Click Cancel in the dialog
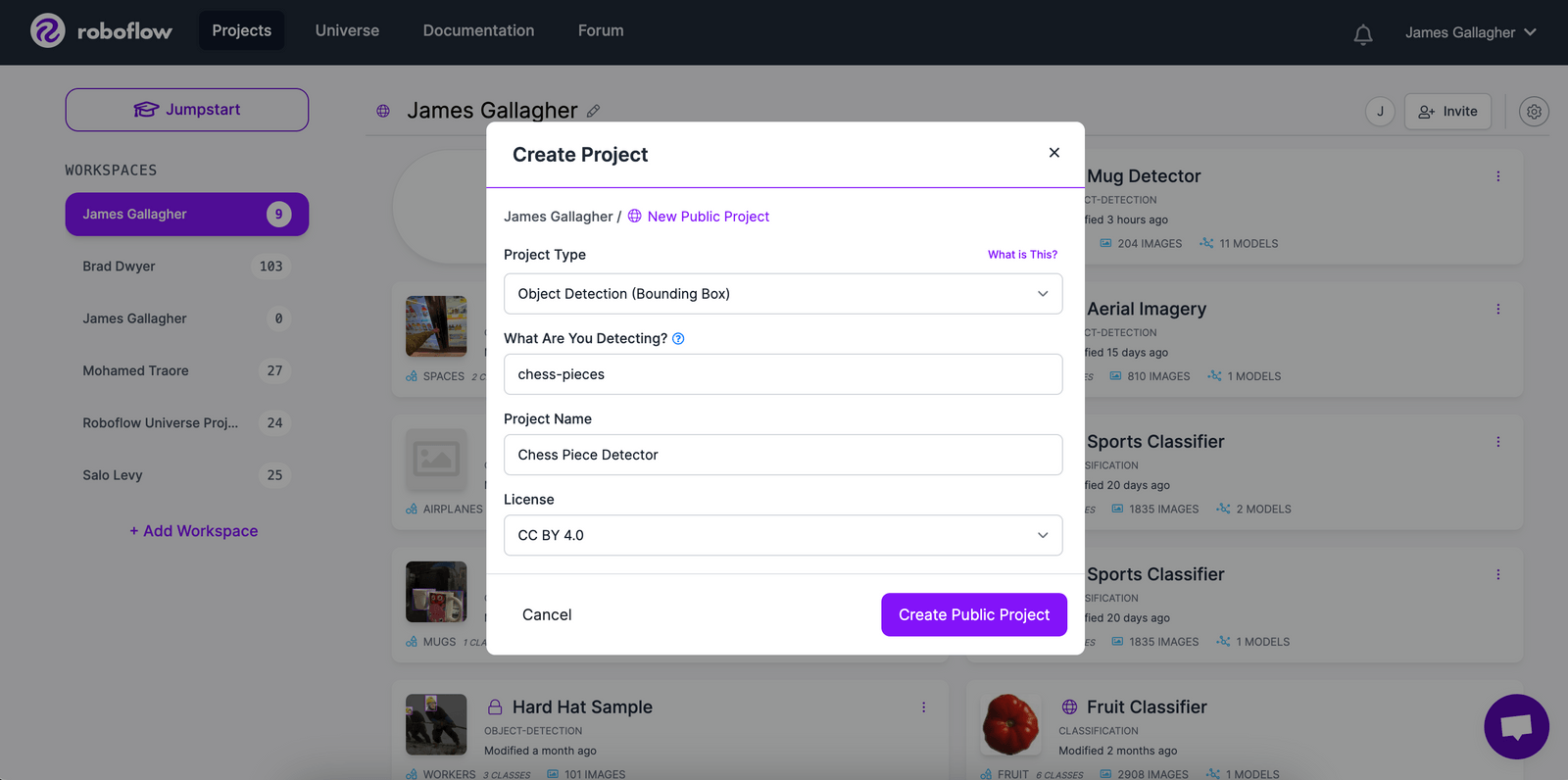The width and height of the screenshot is (1568, 780). click(x=547, y=614)
